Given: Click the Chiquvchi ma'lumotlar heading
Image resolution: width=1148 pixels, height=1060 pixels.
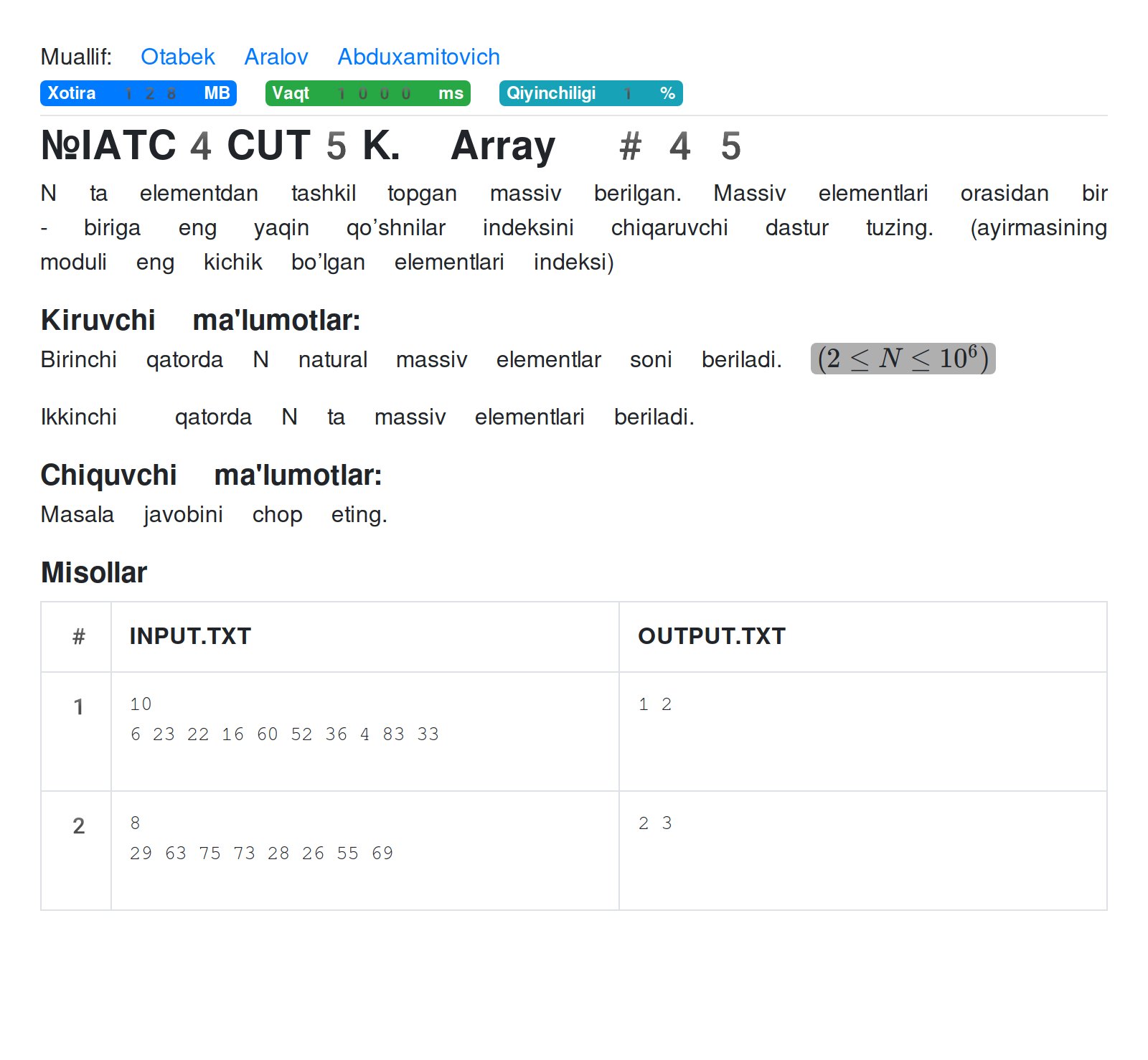Looking at the screenshot, I should click(x=211, y=475).
